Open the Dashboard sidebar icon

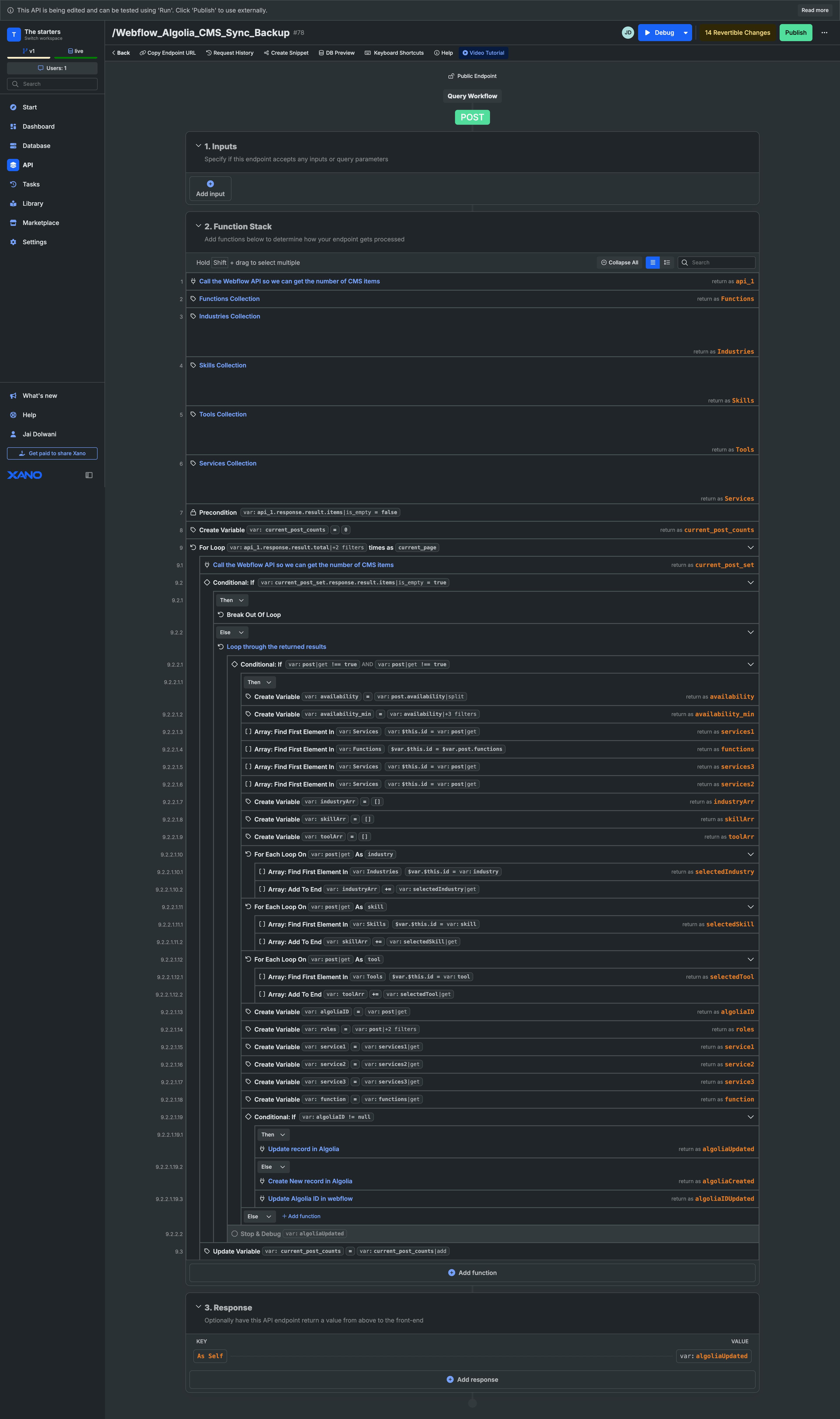13,126
